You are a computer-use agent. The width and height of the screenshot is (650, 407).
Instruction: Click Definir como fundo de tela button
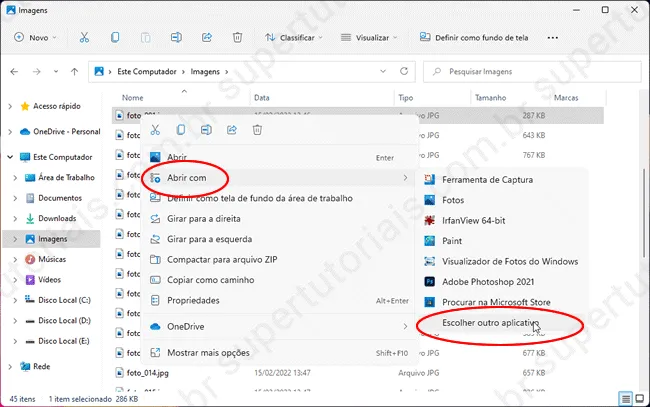tap(474, 38)
